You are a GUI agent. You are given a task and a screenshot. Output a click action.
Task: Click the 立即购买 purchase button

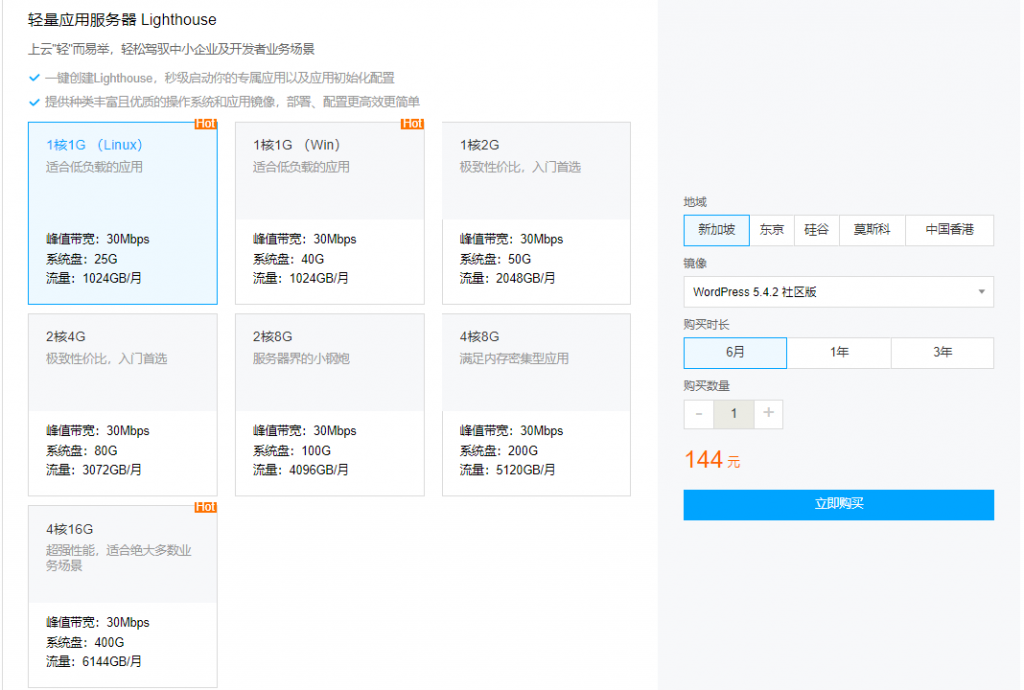pyautogui.click(x=838, y=505)
